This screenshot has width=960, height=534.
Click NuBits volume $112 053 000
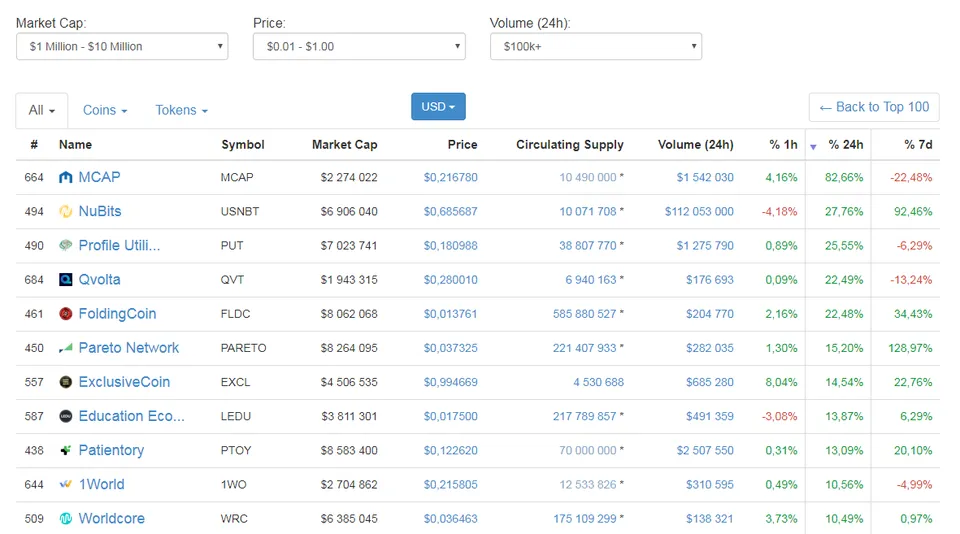699,212
